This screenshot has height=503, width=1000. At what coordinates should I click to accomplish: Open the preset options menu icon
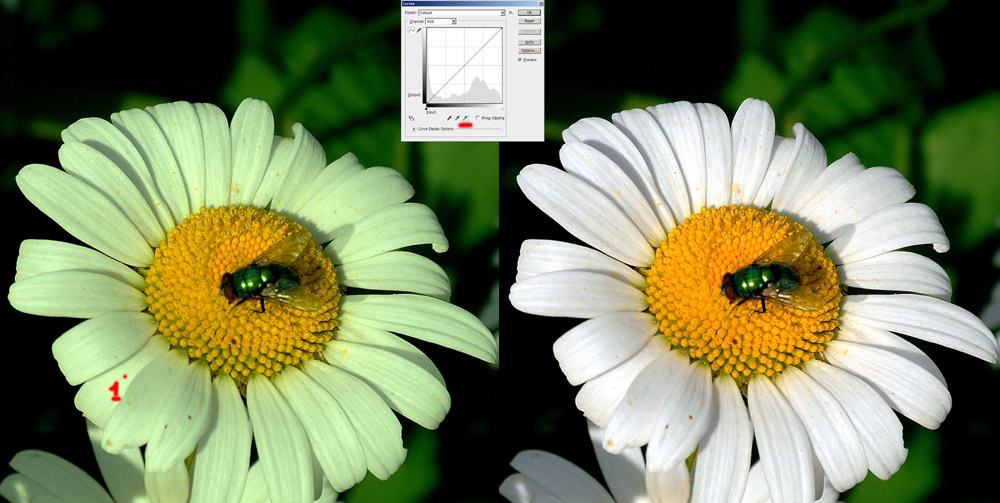pyautogui.click(x=511, y=13)
